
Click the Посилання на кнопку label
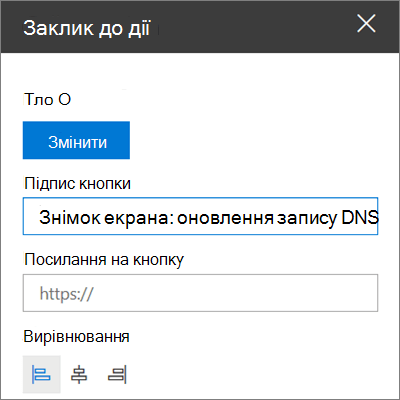point(104,260)
